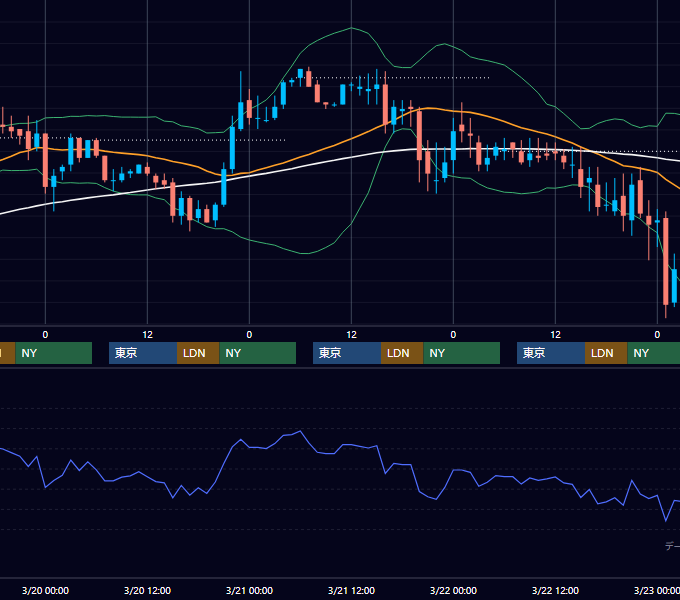Select the green upper Bollinger band line
680x600 pixels.
click(x=351, y=28)
